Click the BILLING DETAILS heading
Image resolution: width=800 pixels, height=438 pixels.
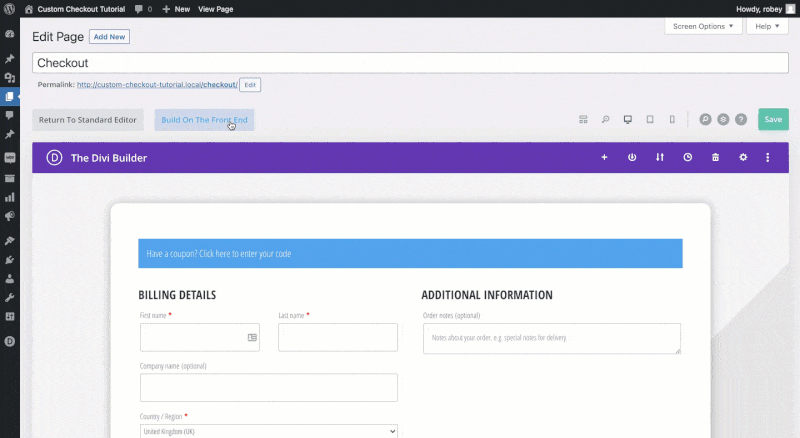(x=177, y=295)
